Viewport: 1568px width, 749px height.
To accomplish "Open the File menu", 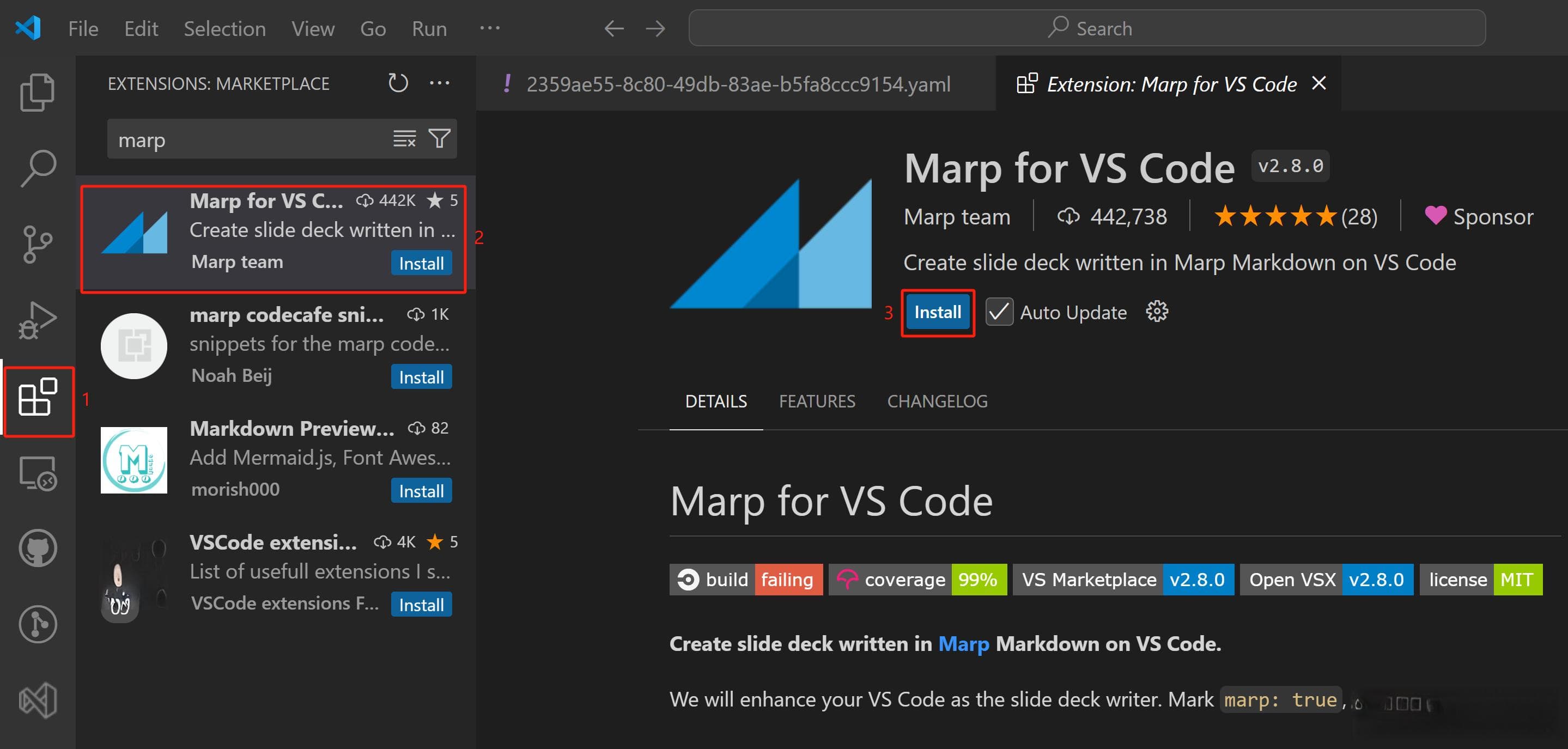I will (x=83, y=28).
